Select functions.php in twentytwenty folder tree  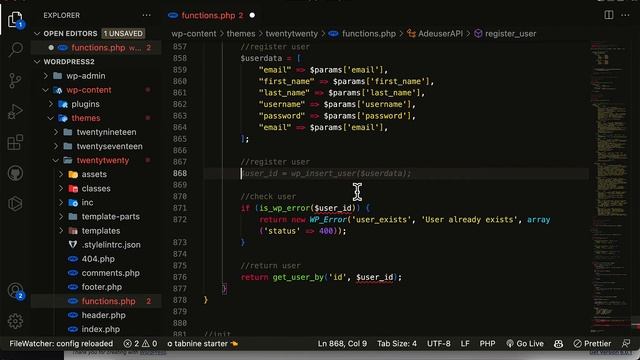pos(108,301)
